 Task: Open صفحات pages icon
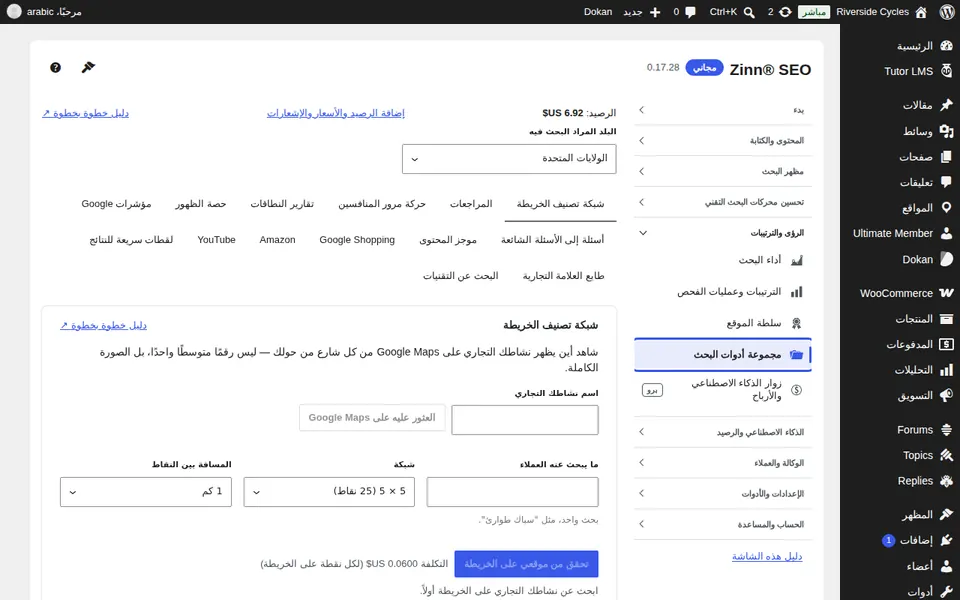point(947,157)
